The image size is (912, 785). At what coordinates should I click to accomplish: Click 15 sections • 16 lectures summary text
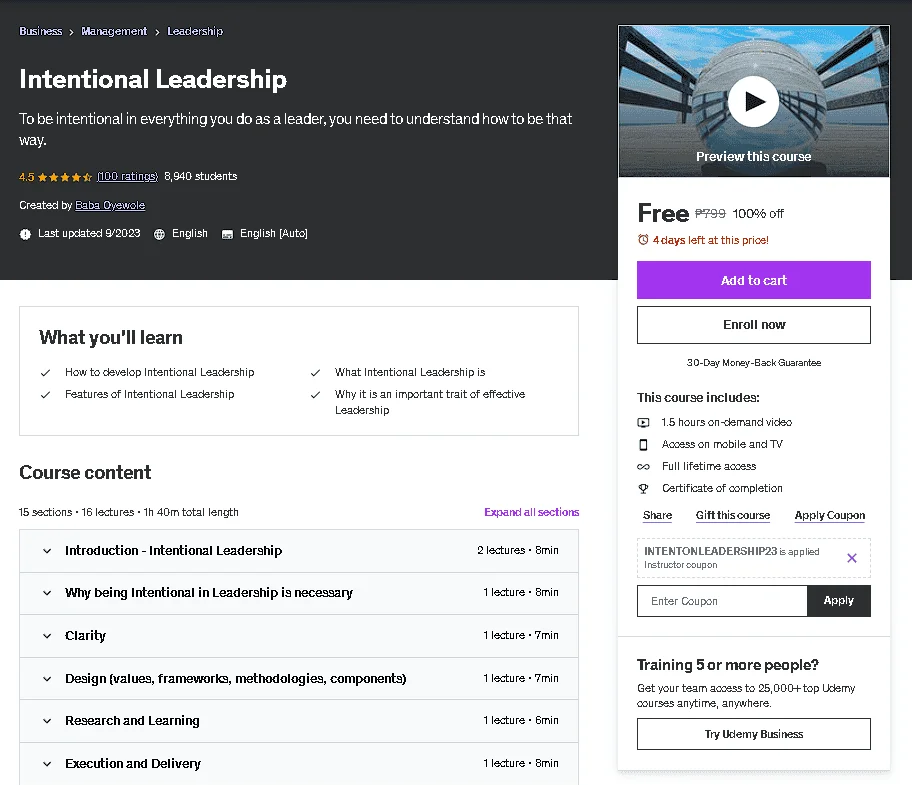[x=129, y=512]
